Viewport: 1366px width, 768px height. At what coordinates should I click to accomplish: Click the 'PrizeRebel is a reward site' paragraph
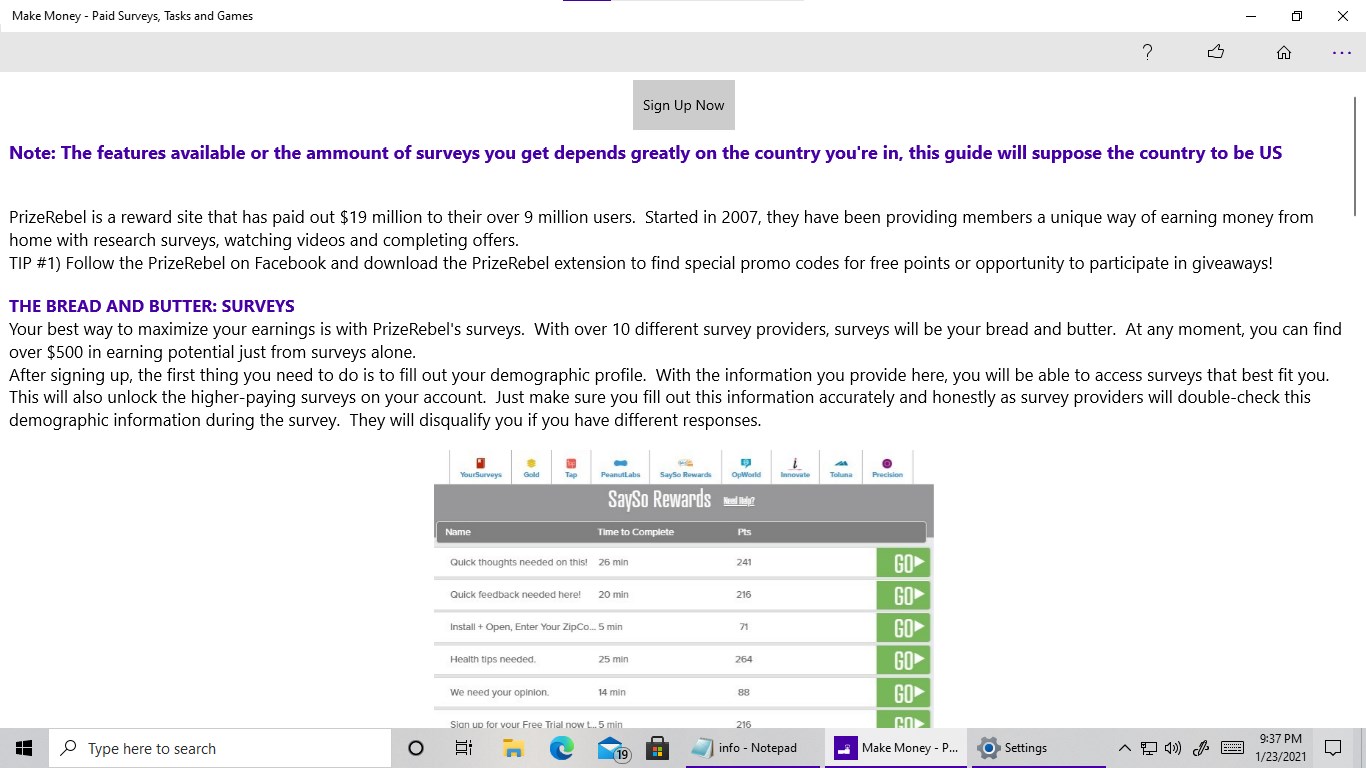point(661,228)
